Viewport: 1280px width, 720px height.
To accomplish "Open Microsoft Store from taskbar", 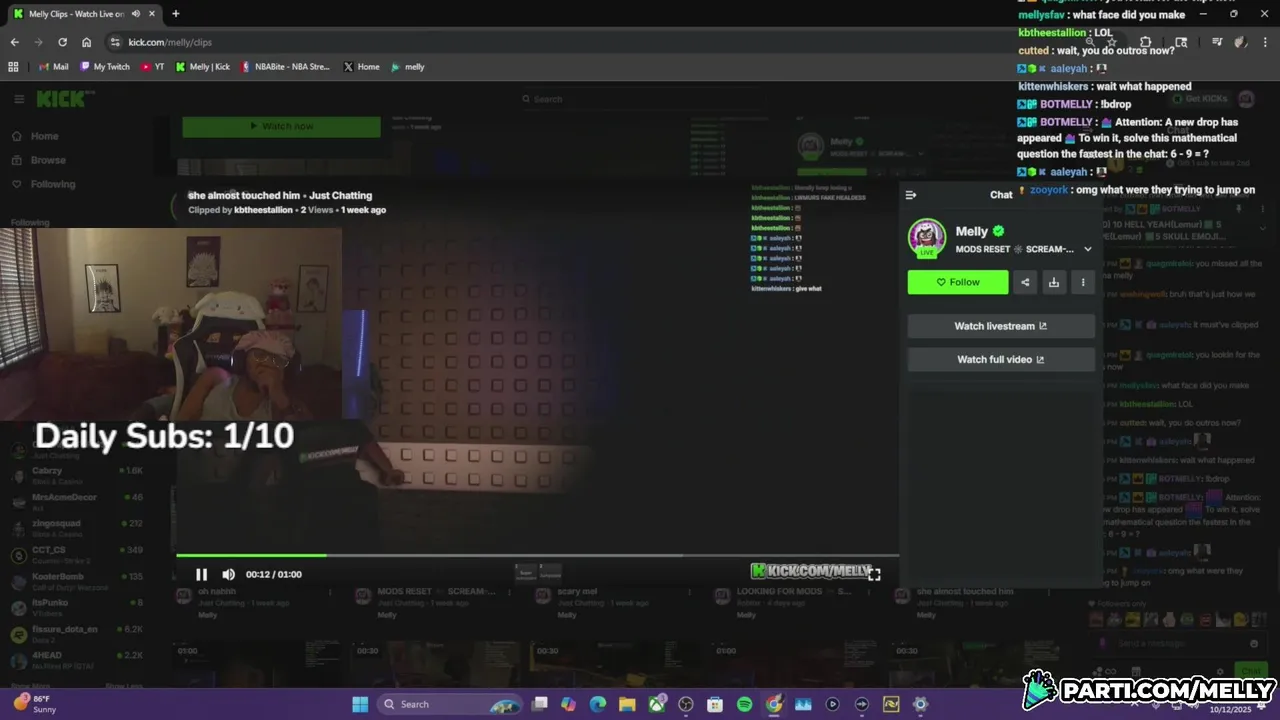I will coord(715,704).
